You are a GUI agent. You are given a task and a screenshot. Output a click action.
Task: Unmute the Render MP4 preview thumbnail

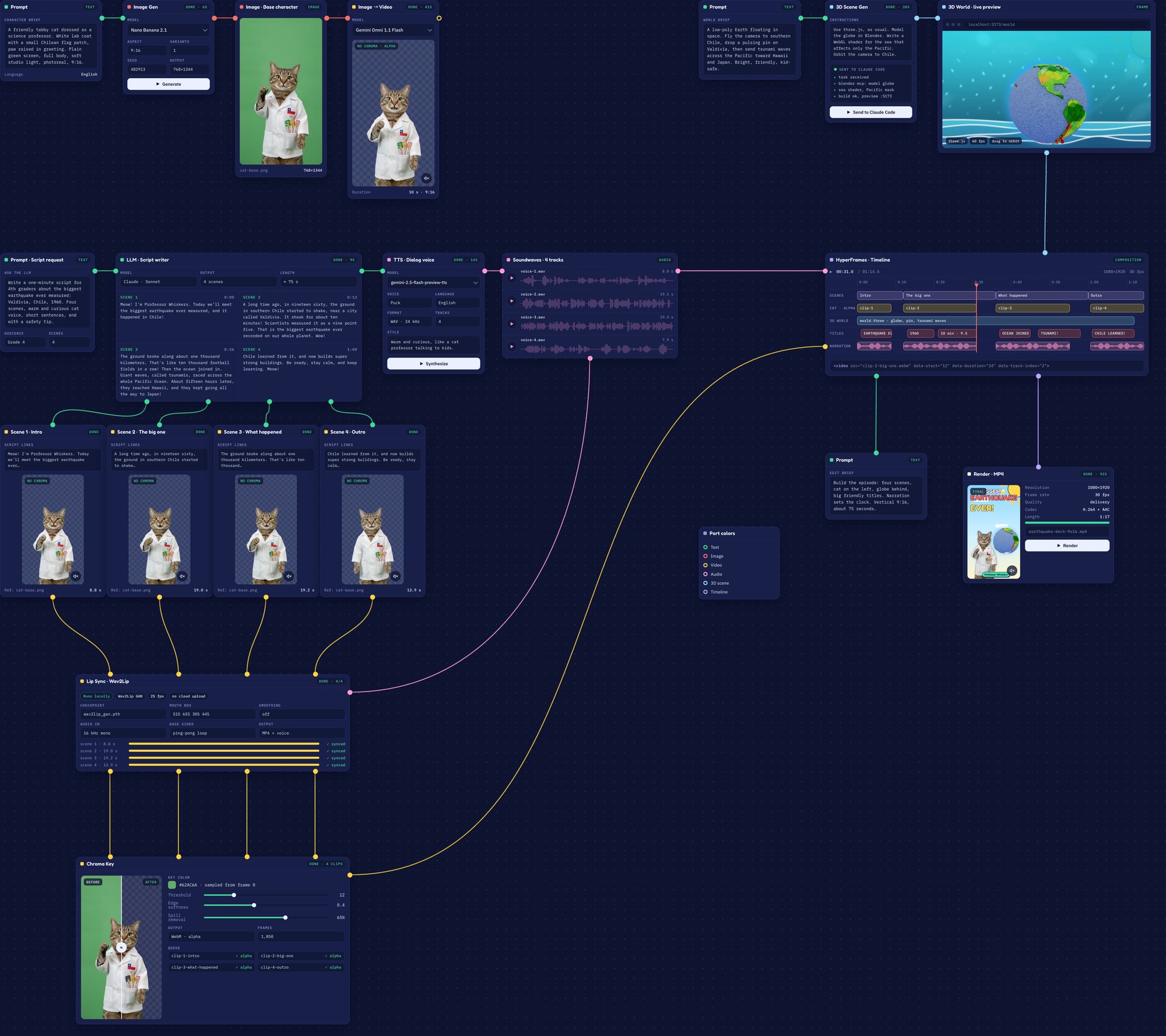(x=1012, y=570)
